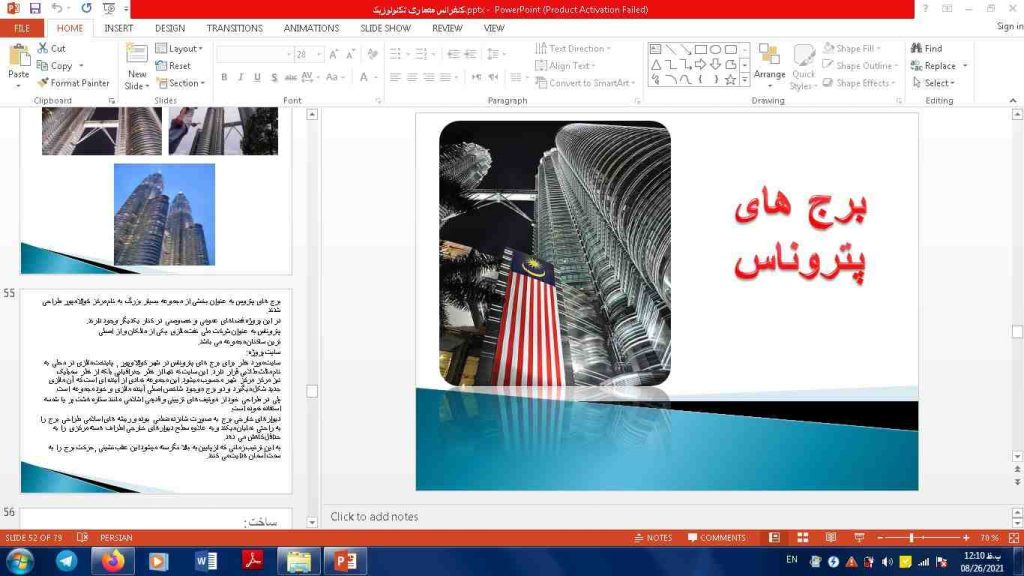Screen dimensions: 1024x576
Task: Toggle Notes pane in status bar
Action: pyautogui.click(x=653, y=537)
